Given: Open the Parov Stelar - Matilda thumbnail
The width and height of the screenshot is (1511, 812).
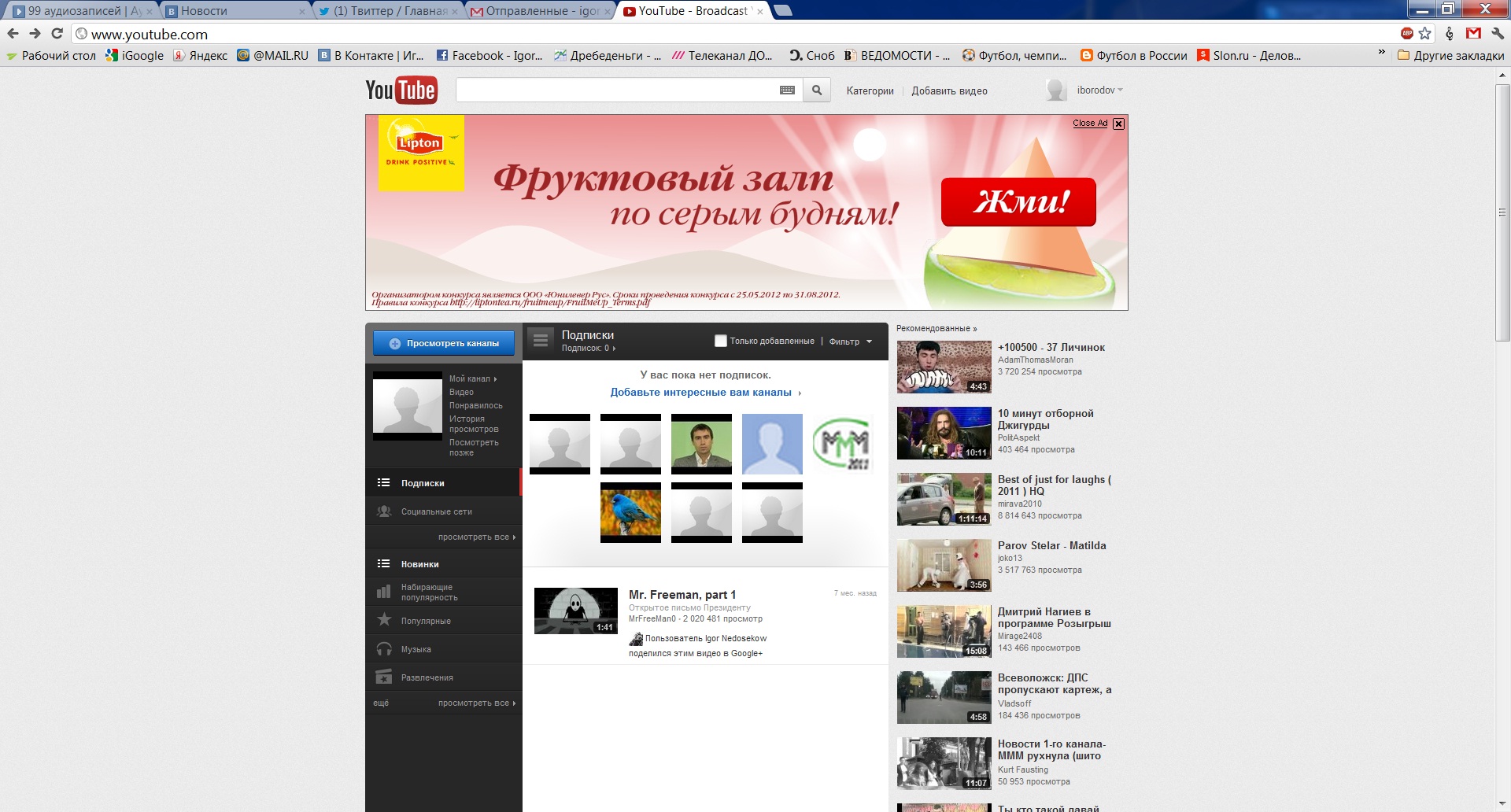Looking at the screenshot, I should point(944,565).
